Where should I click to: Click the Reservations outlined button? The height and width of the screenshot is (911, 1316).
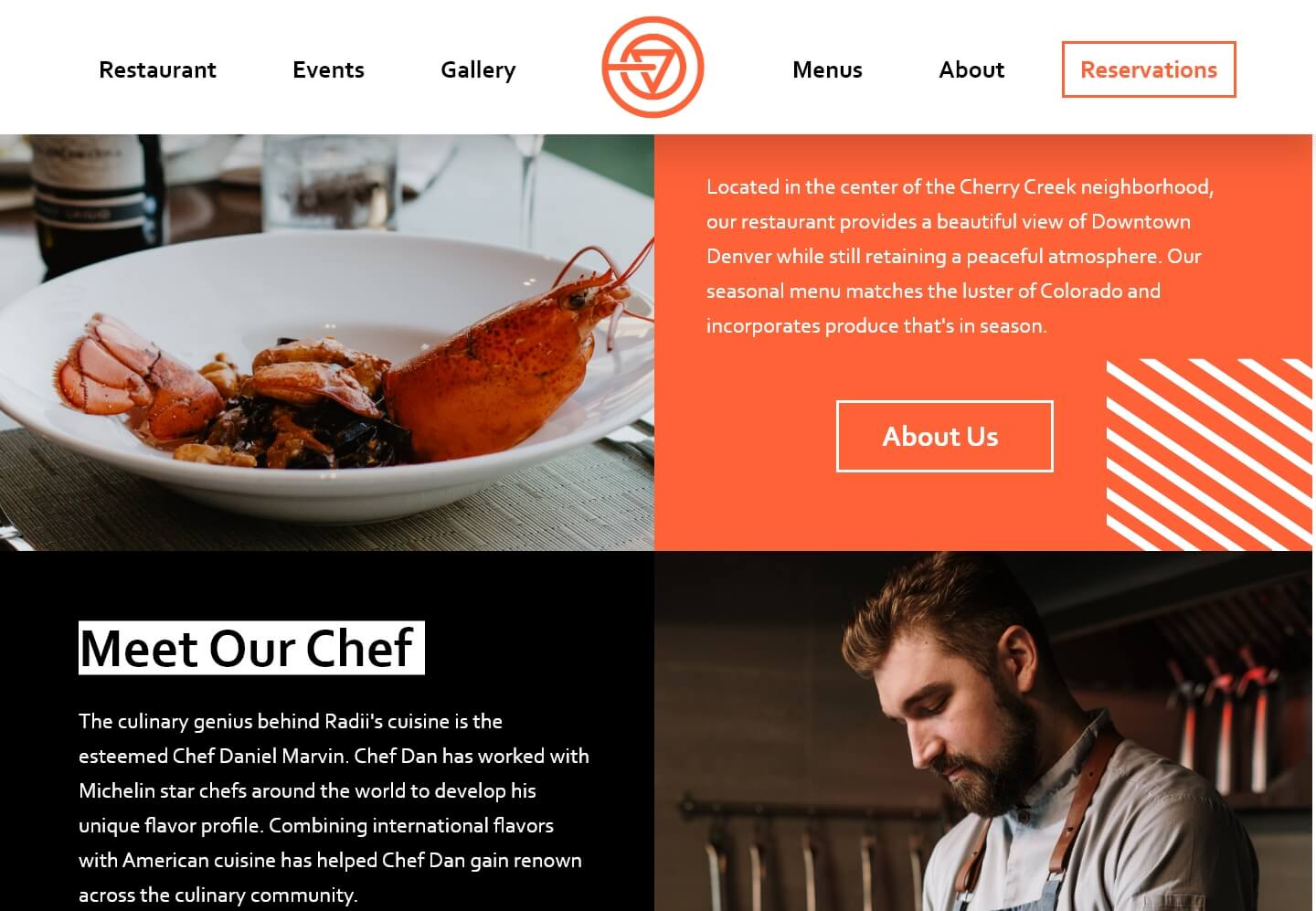(x=1149, y=69)
